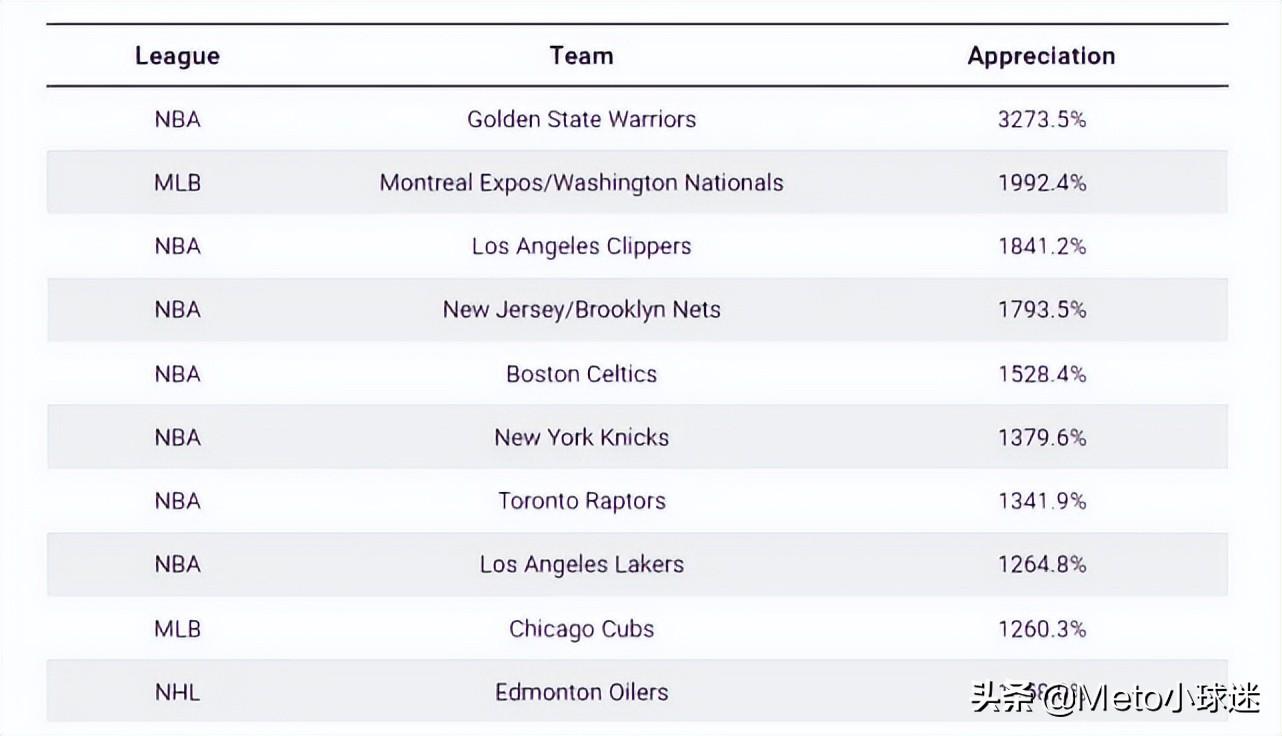The width and height of the screenshot is (1282, 736).
Task: Click the League column header
Action: (177, 56)
